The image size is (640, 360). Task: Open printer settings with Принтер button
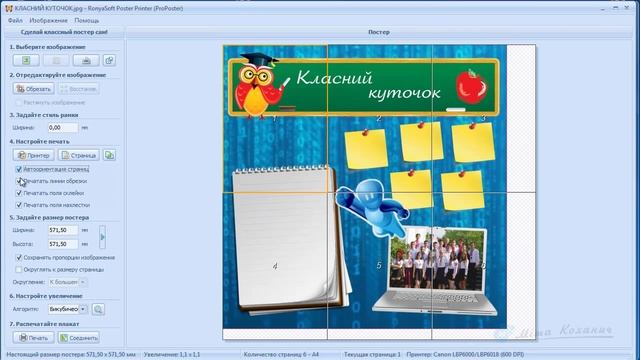(33, 155)
